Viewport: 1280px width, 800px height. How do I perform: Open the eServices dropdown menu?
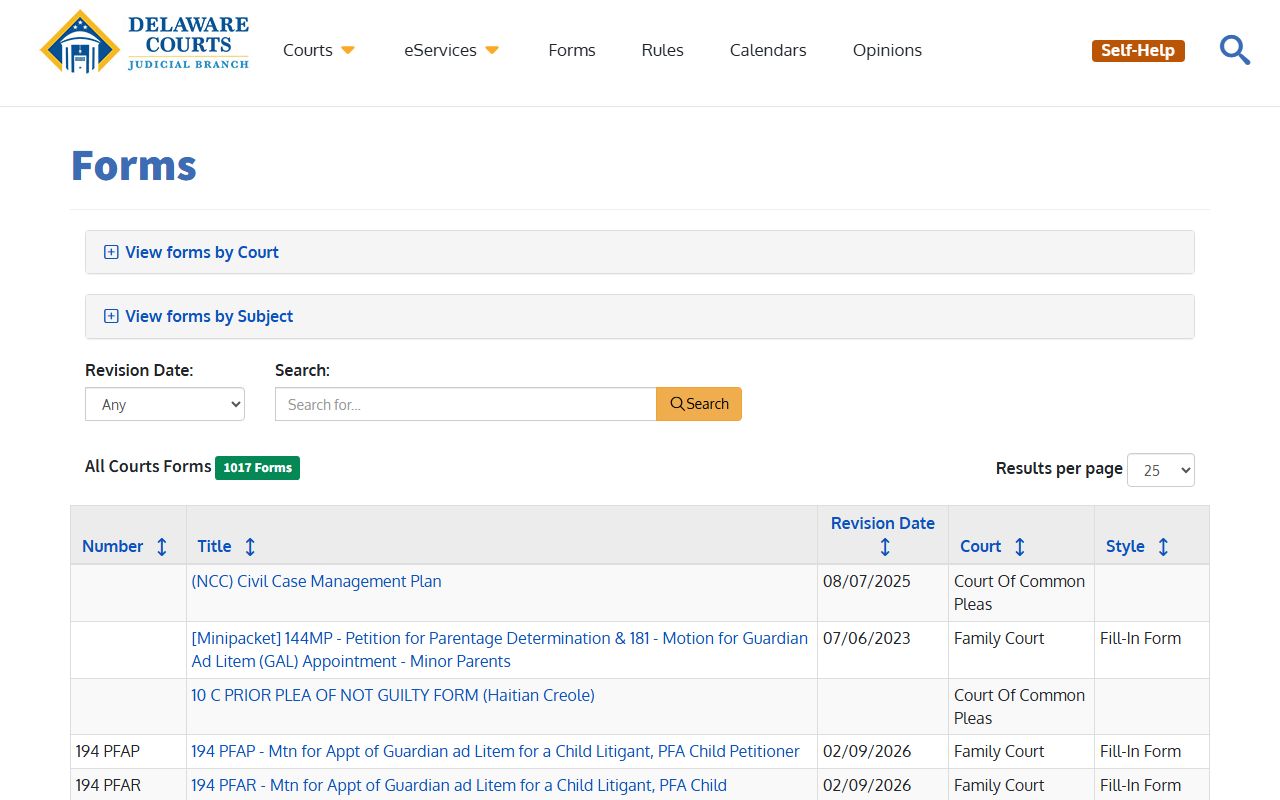(451, 50)
